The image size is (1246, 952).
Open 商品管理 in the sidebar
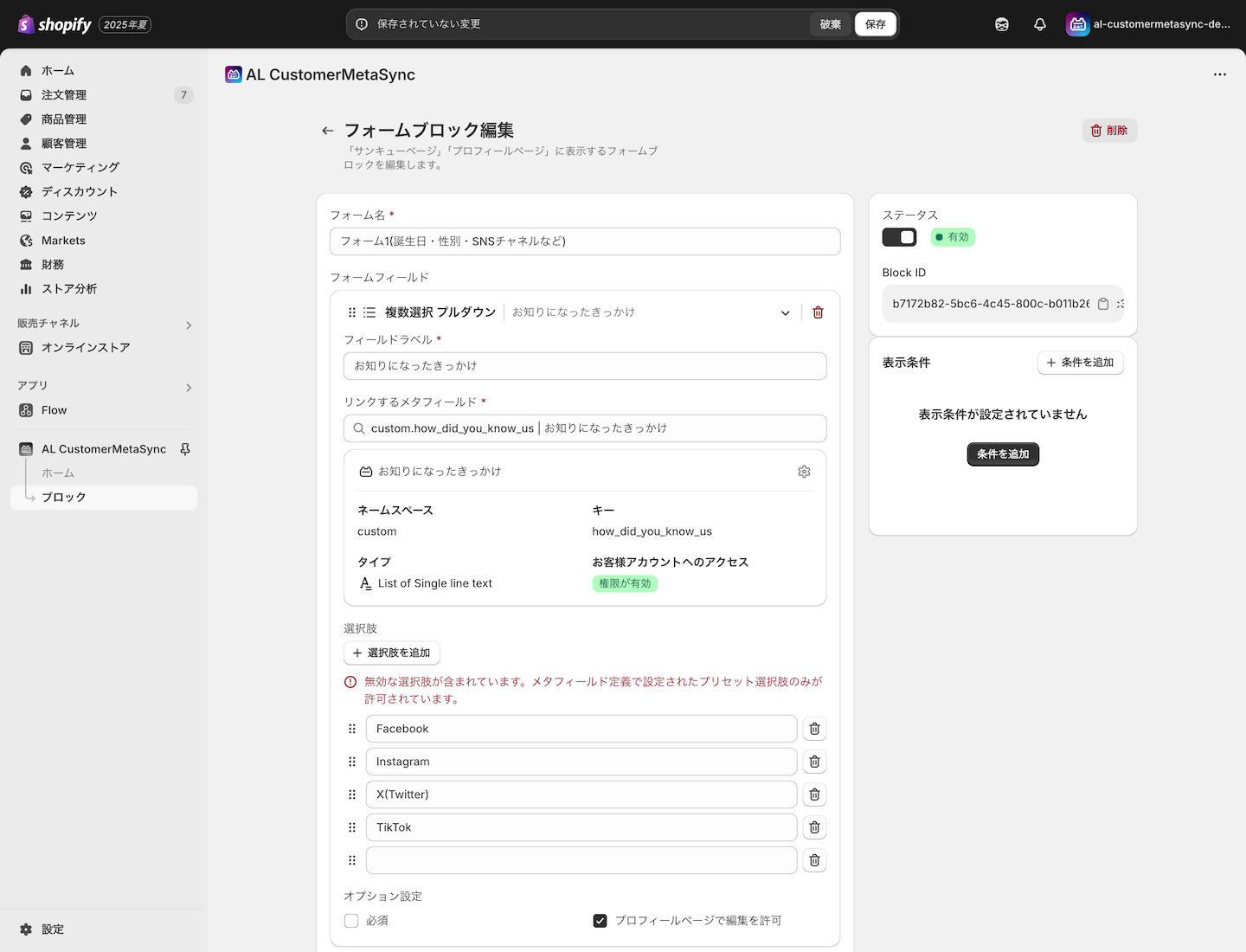click(x=104, y=119)
